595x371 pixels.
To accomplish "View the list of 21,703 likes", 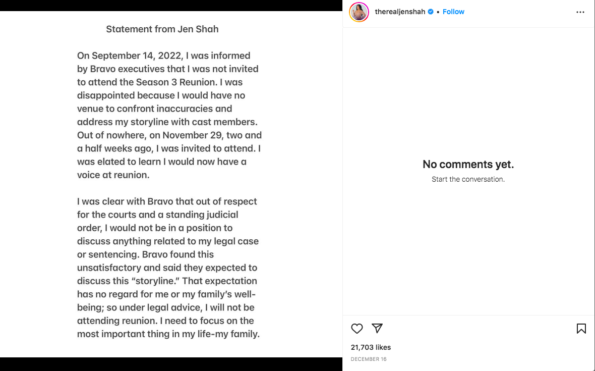I will 371,347.
